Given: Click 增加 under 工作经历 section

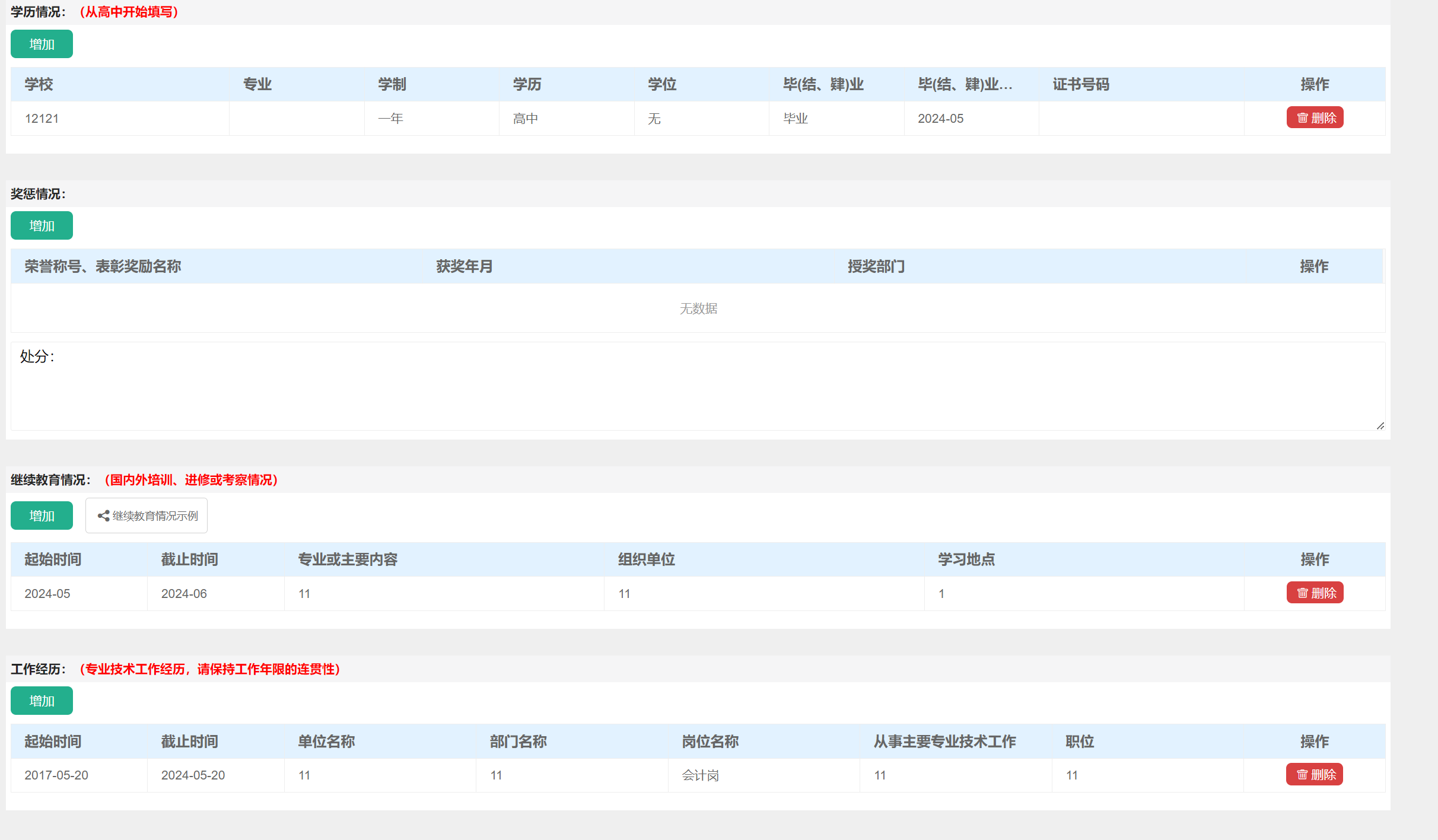Looking at the screenshot, I should point(41,700).
